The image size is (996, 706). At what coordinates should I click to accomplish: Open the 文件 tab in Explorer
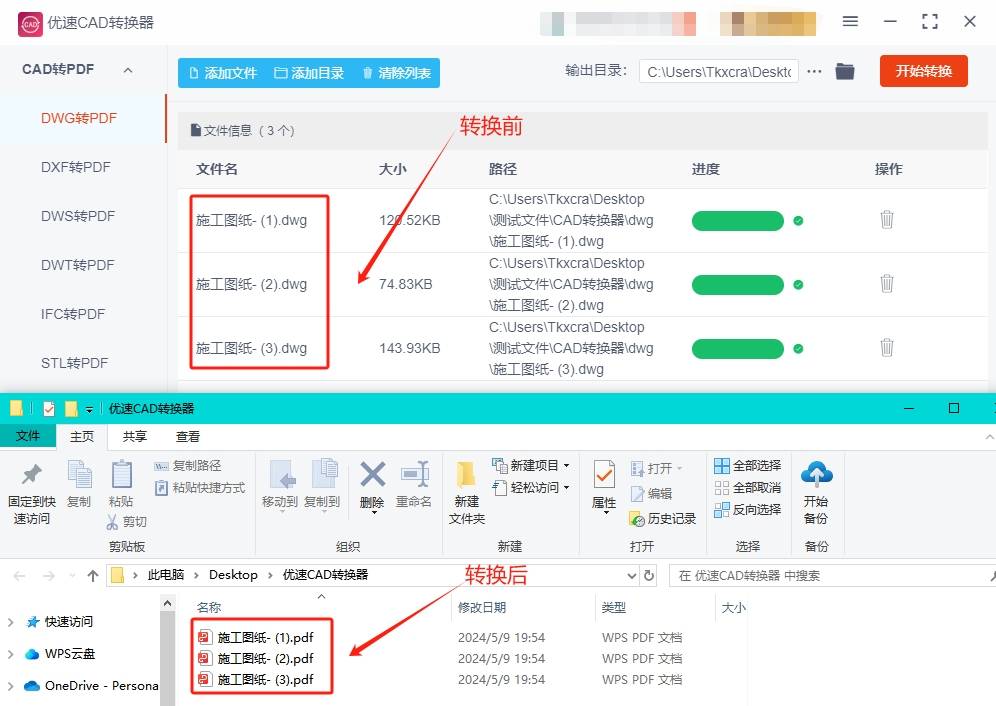28,436
